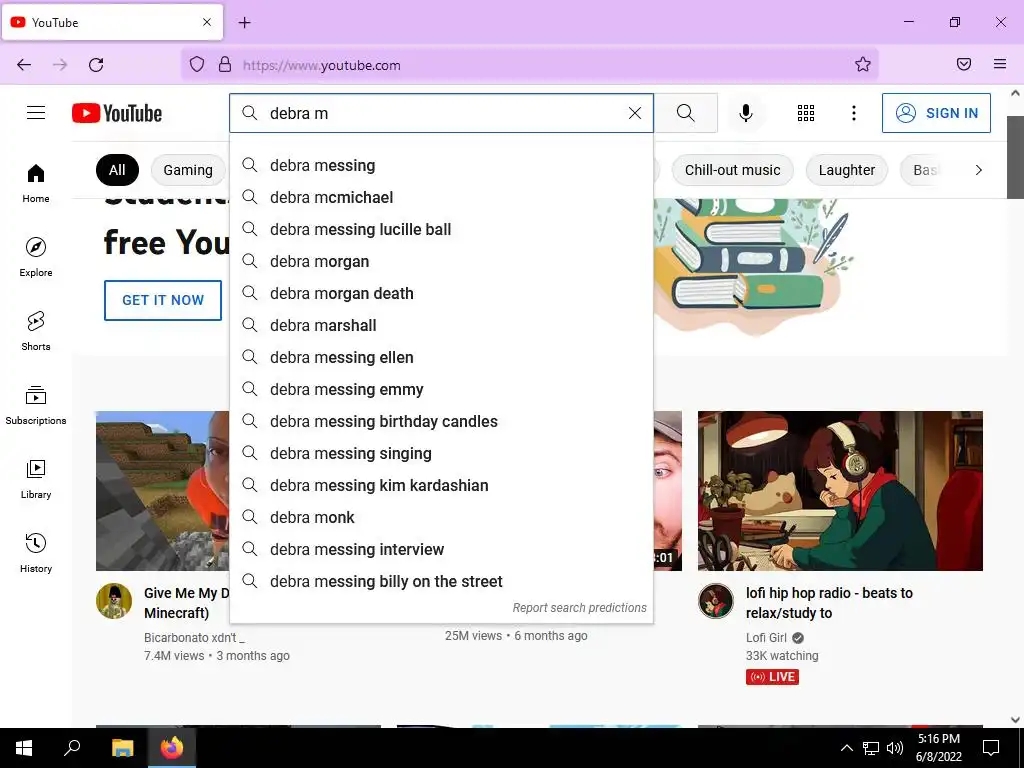Open the three-dot settings menu

click(x=854, y=113)
